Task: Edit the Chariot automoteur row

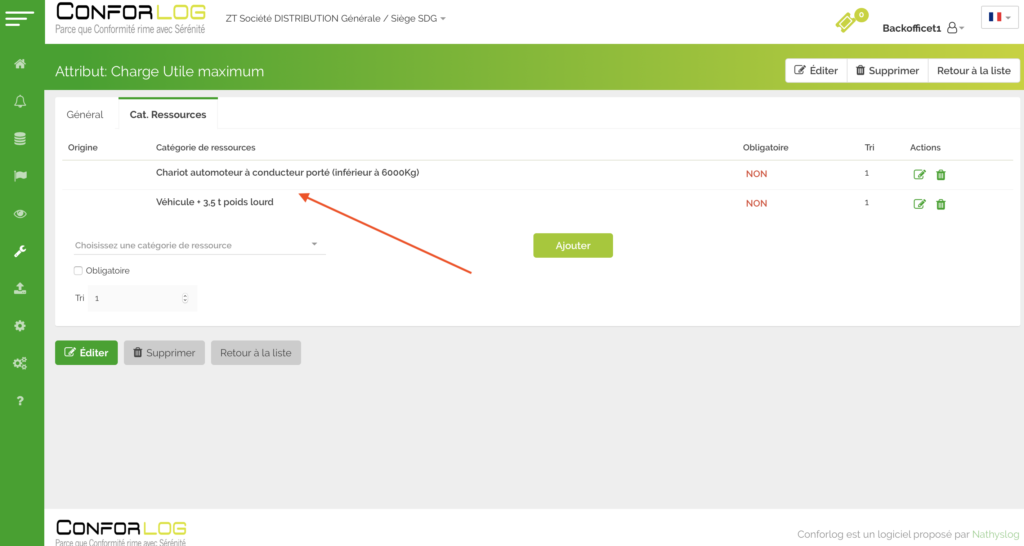Action: pos(919,175)
